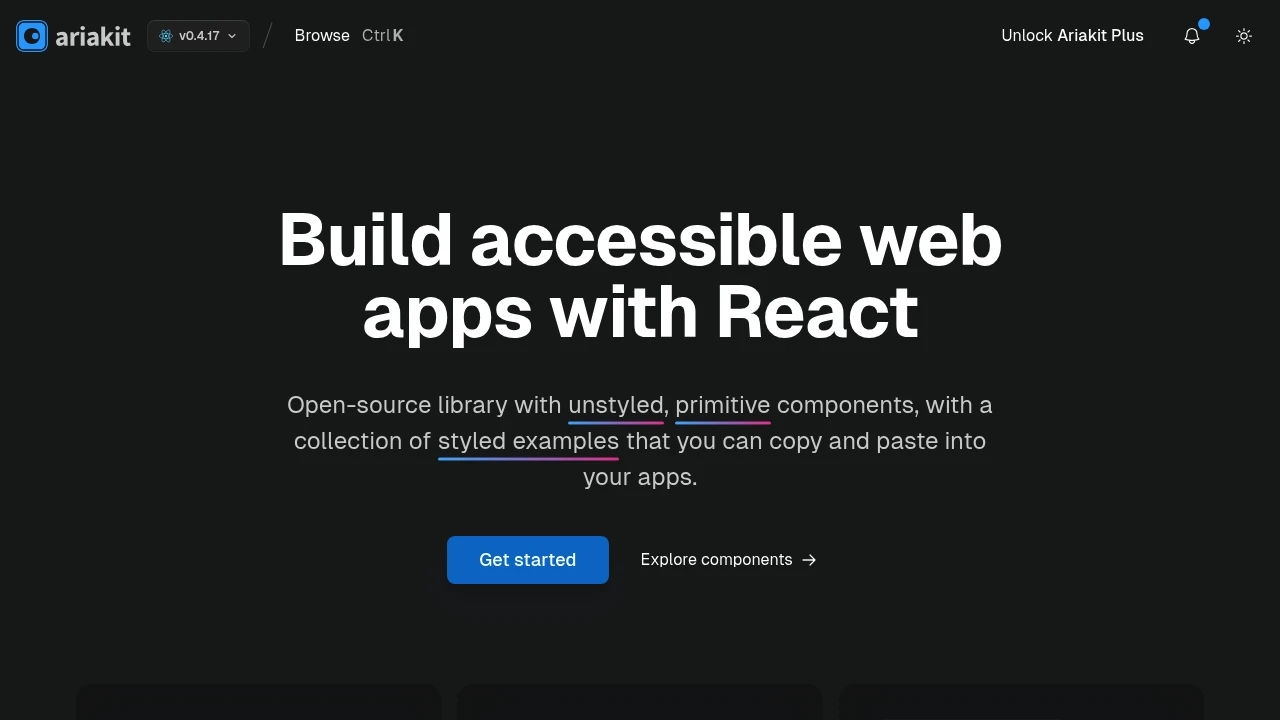This screenshot has width=1280, height=720.
Task: Toggle notifications open via the bell
Action: click(x=1192, y=36)
